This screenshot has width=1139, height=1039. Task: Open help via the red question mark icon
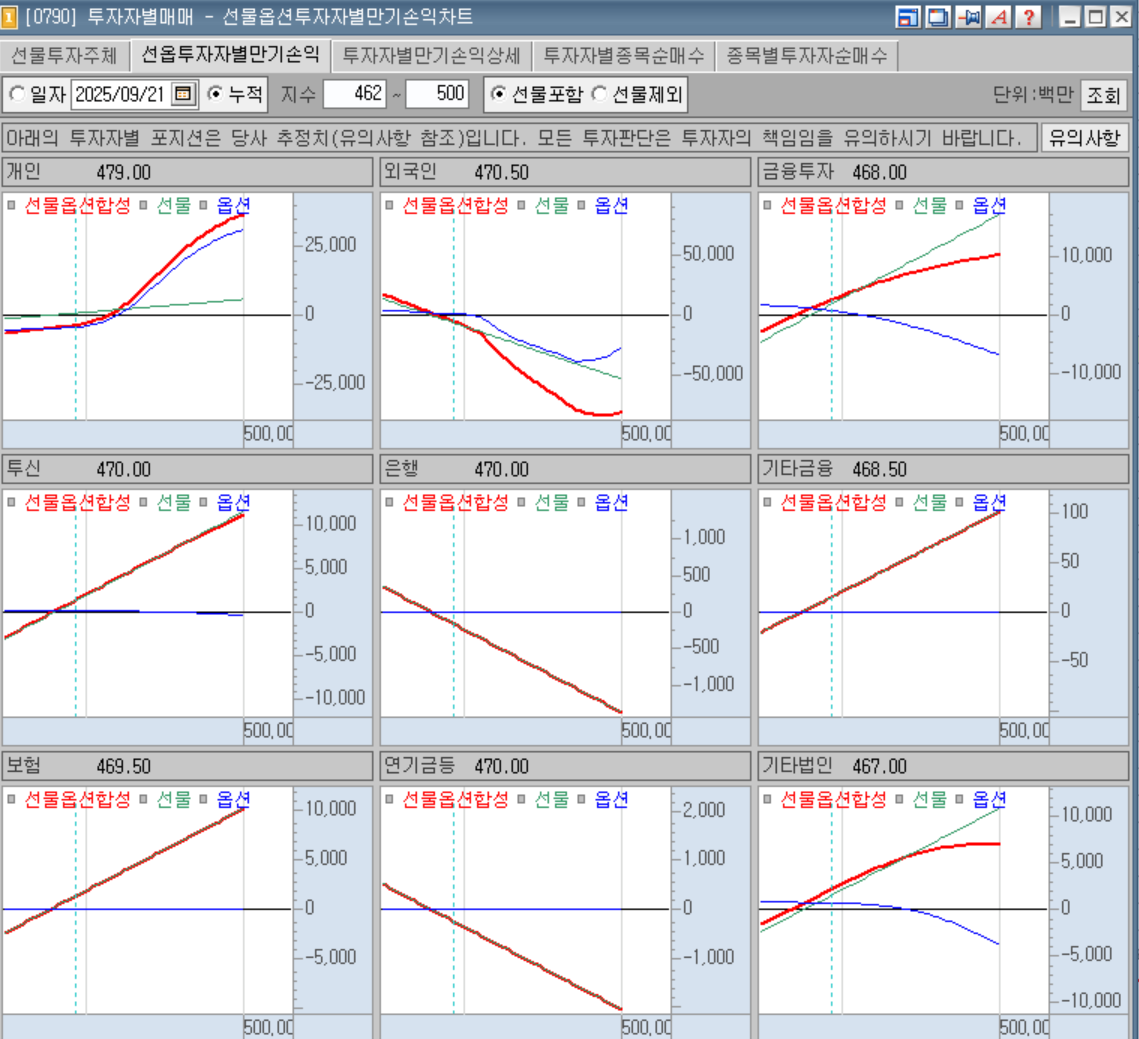(1028, 17)
